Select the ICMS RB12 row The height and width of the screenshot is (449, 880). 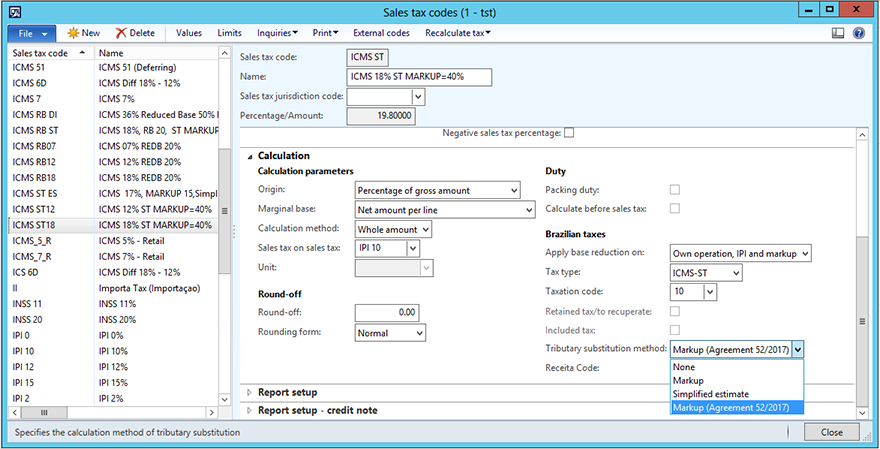tap(113, 162)
